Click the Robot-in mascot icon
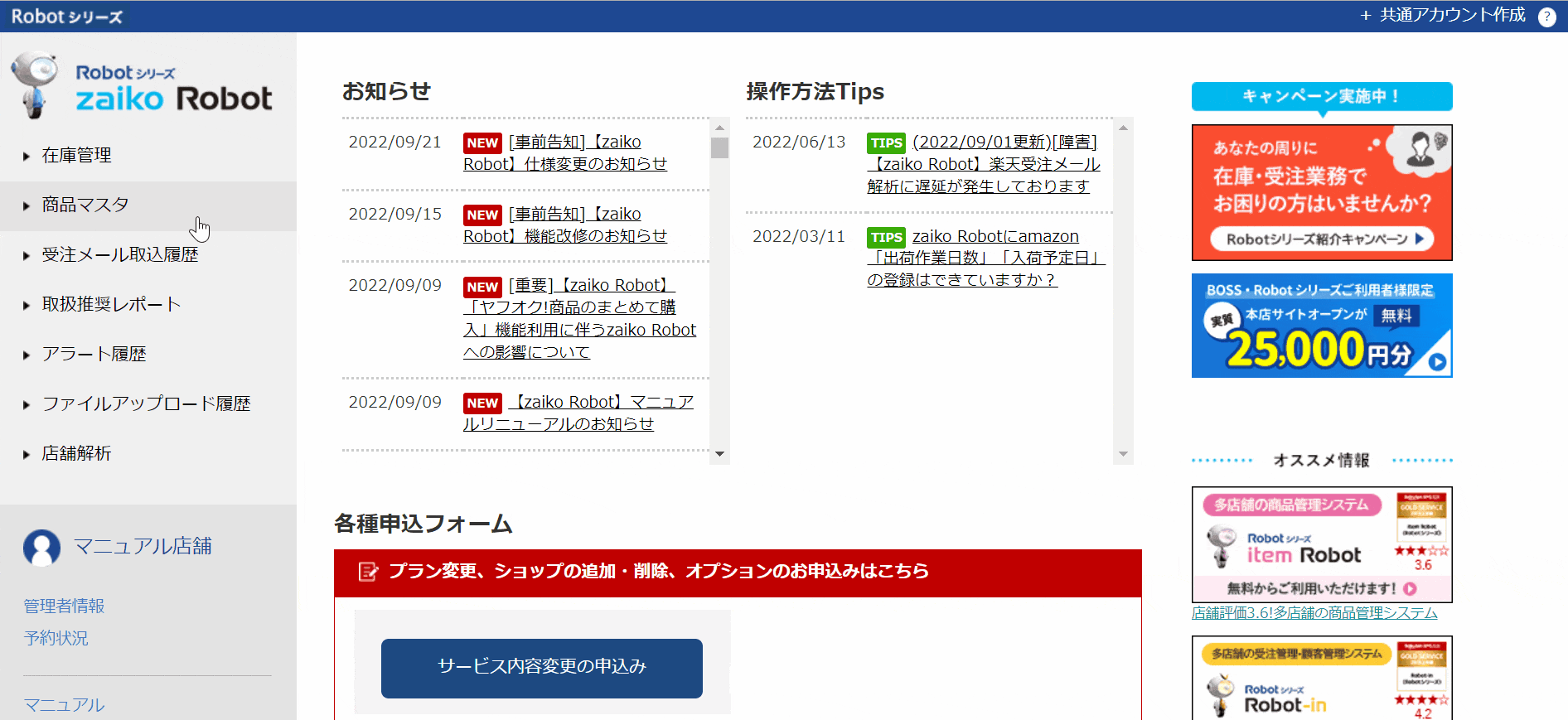The height and width of the screenshot is (720, 1568). (x=1220, y=696)
